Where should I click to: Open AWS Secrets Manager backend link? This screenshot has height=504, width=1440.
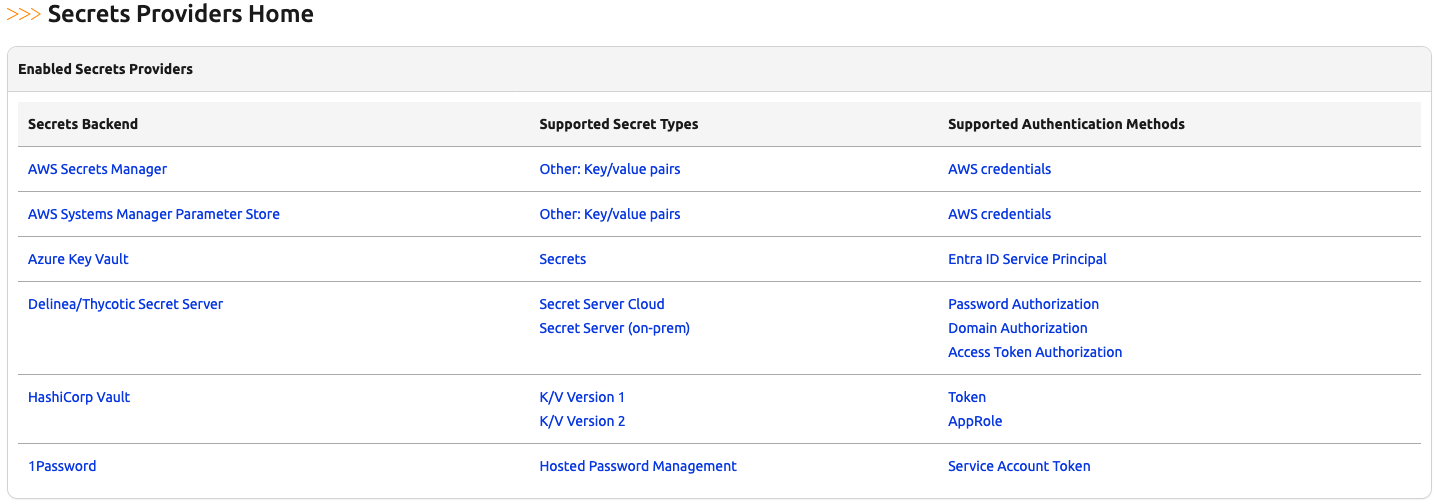tap(97, 169)
